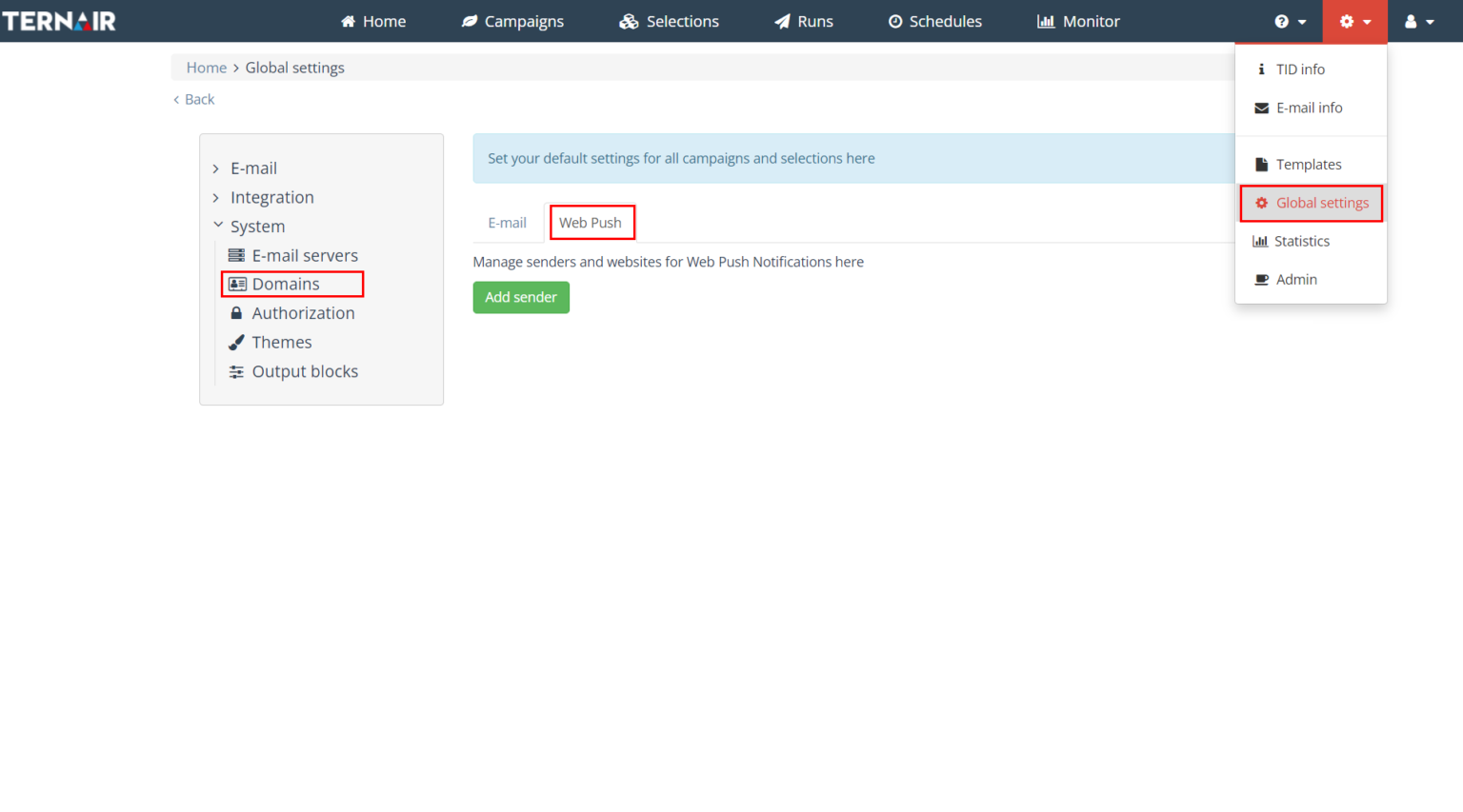Screen dimensions: 1463x812
Task: Switch to the E-mail tab
Action: tap(508, 223)
